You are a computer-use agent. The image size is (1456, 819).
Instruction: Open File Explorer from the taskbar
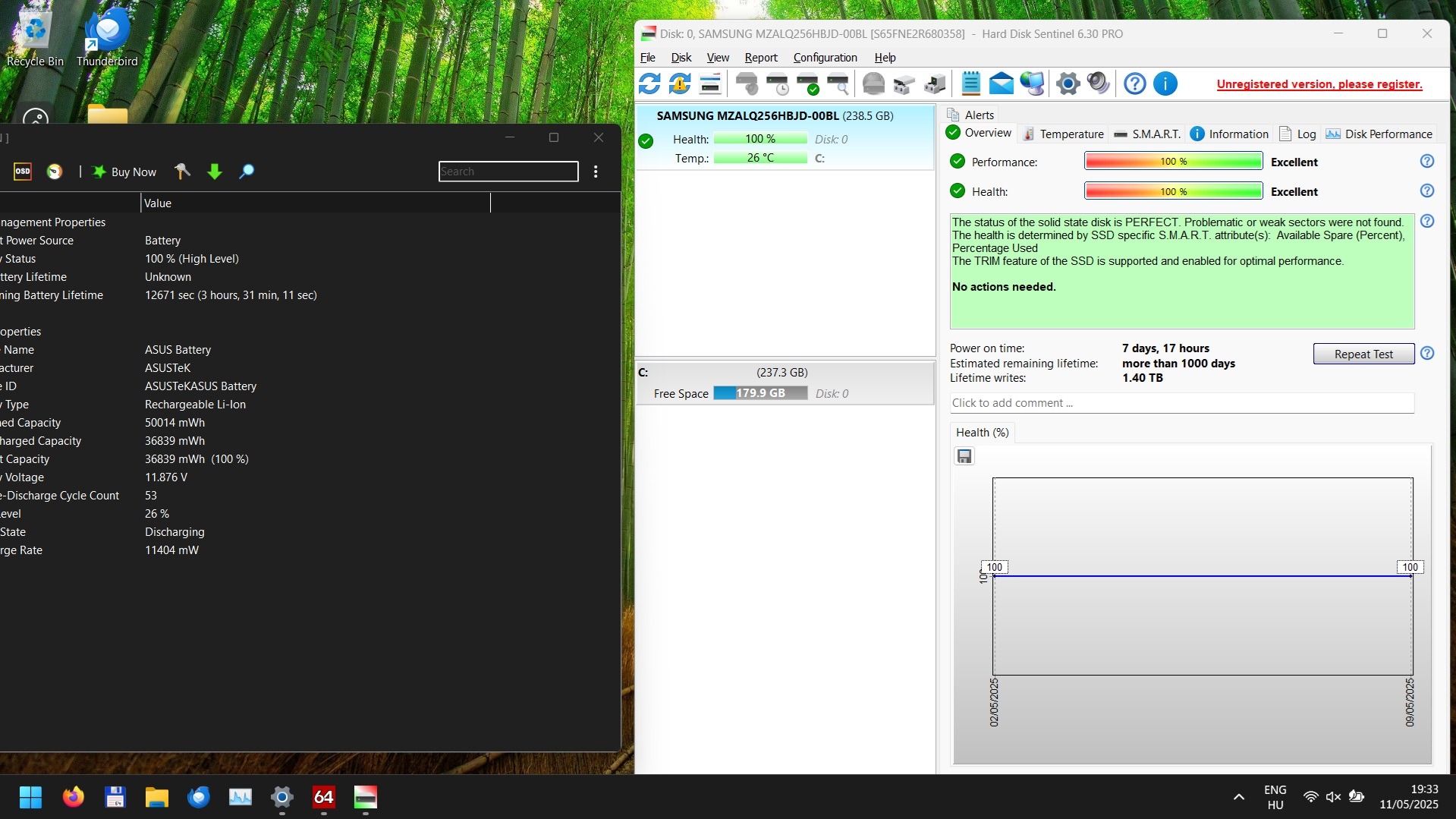coord(157,797)
